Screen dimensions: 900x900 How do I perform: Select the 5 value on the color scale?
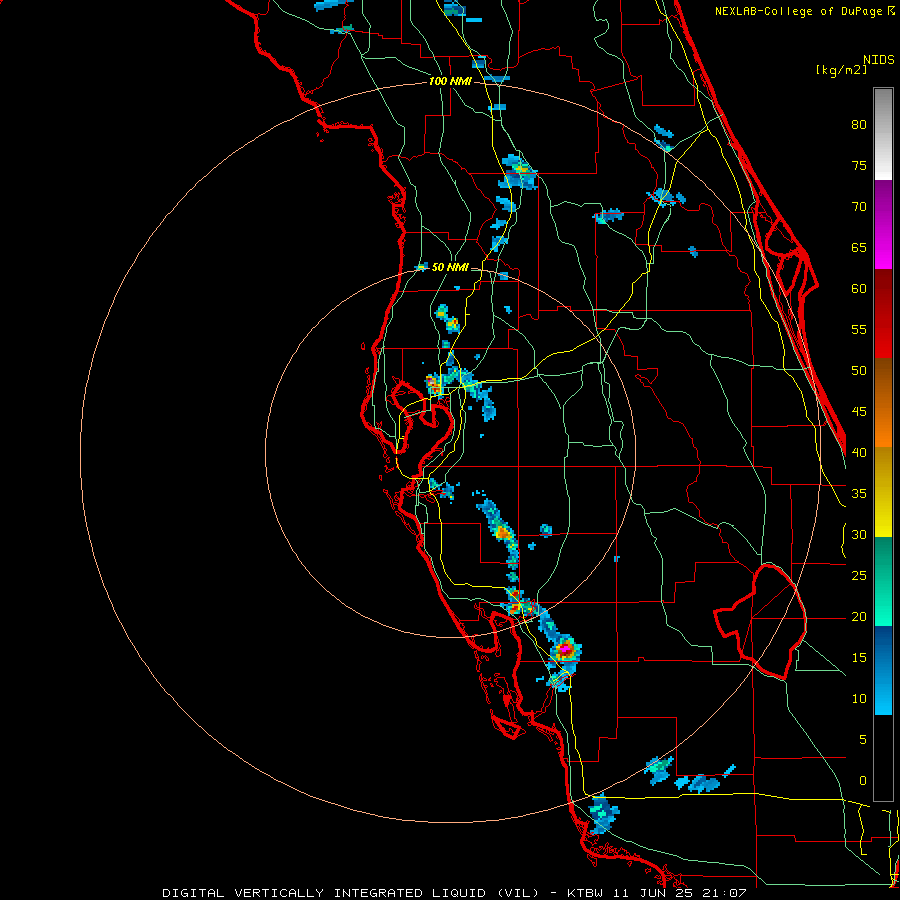pos(863,739)
